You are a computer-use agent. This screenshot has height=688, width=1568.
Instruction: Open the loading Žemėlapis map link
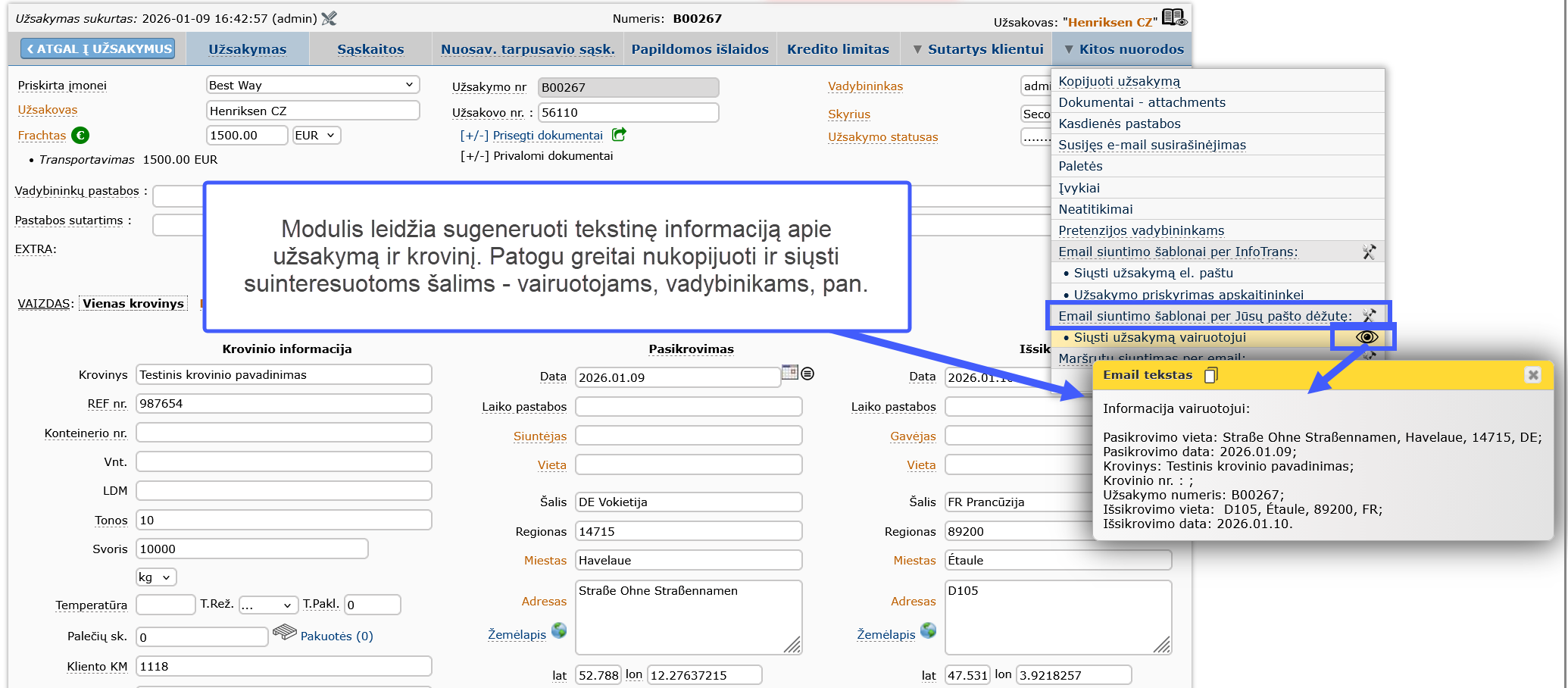(x=517, y=634)
